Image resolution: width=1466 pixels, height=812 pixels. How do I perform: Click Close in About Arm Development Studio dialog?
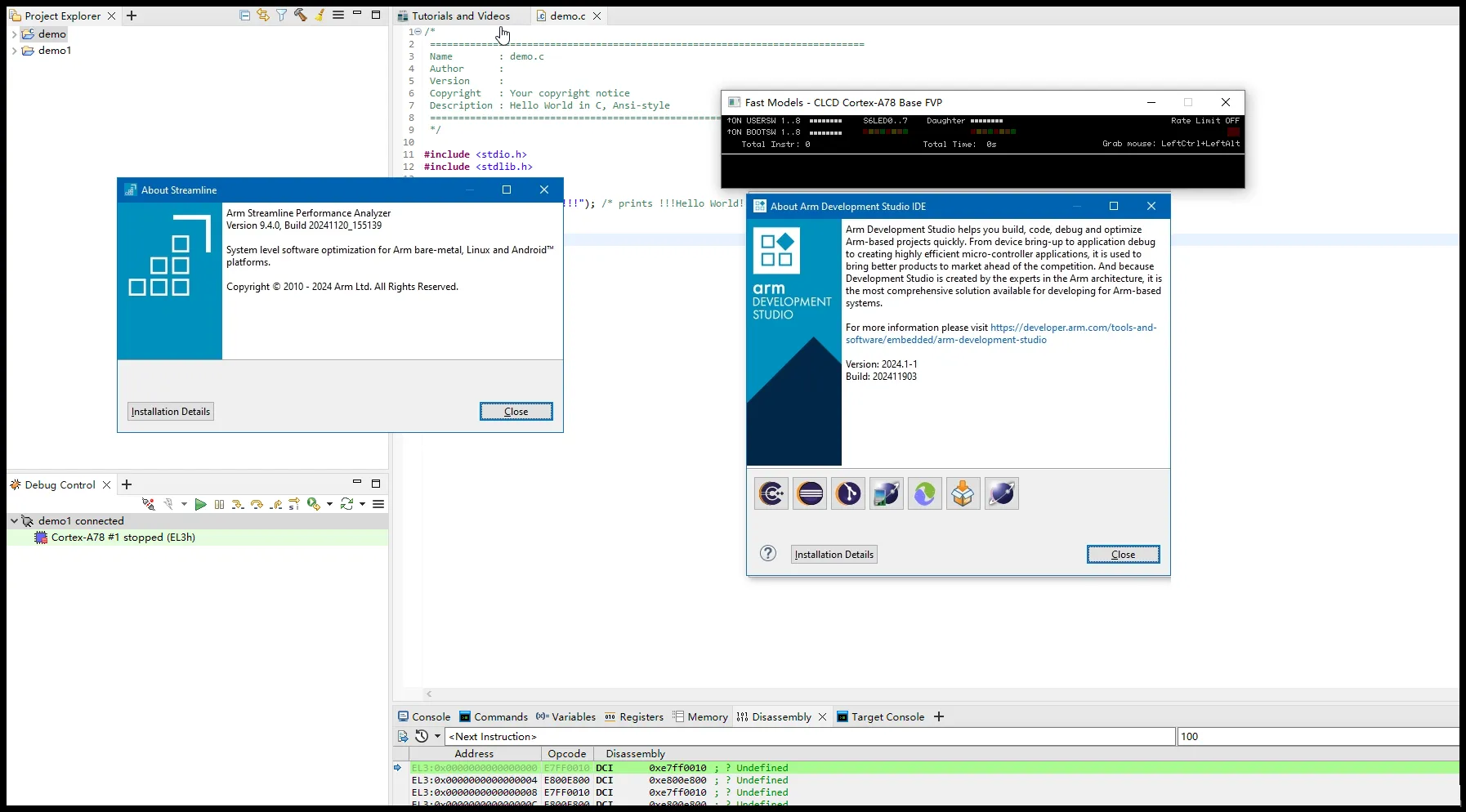[1123, 555]
